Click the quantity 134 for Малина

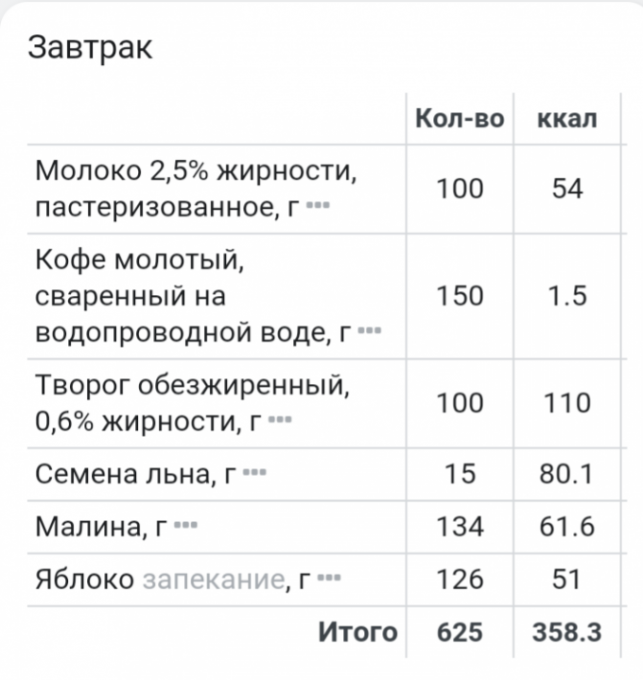459,526
